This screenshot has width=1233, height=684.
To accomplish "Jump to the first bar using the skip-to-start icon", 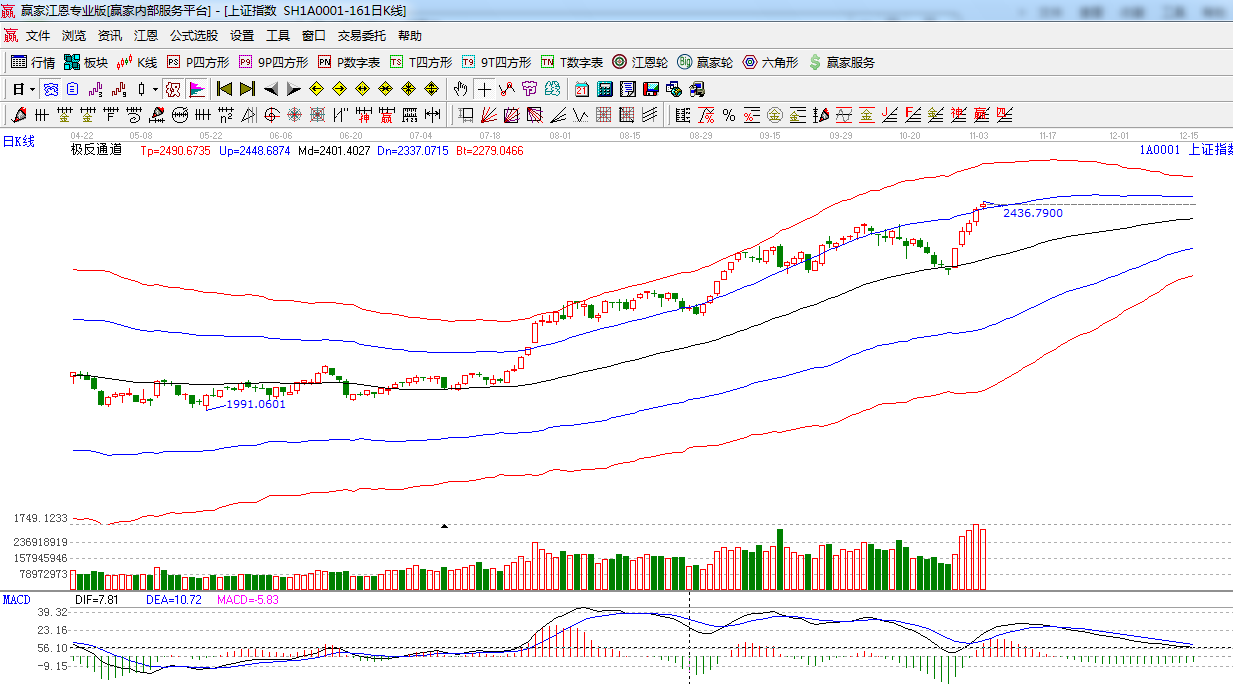I will point(224,89).
